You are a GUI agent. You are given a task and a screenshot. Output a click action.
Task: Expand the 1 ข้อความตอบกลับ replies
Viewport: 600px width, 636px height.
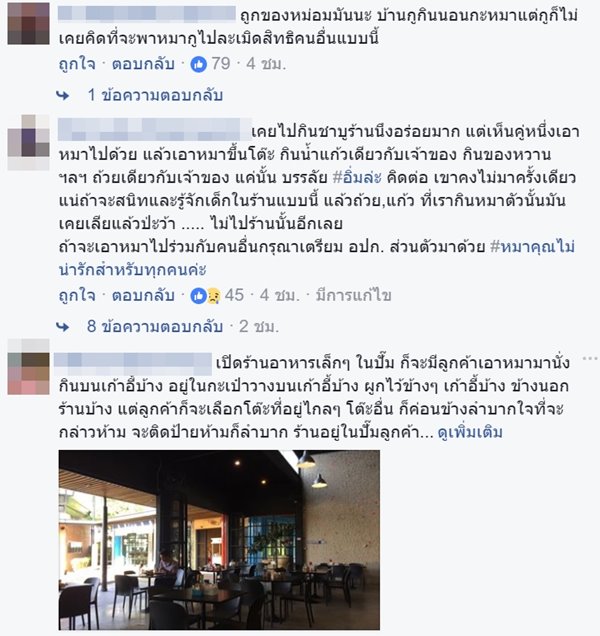(x=155, y=95)
